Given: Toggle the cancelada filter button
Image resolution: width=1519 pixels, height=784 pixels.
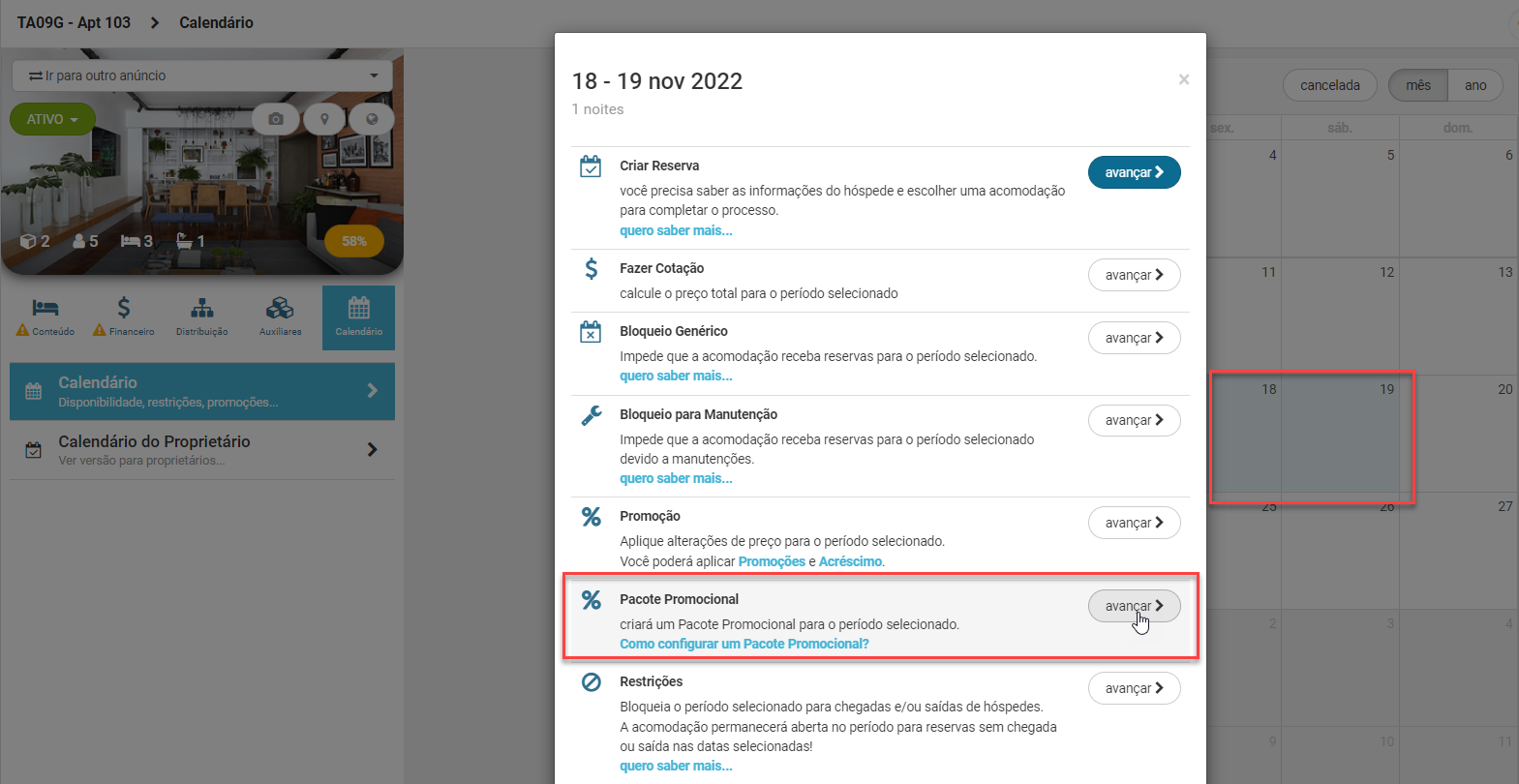Looking at the screenshot, I should (x=1330, y=85).
